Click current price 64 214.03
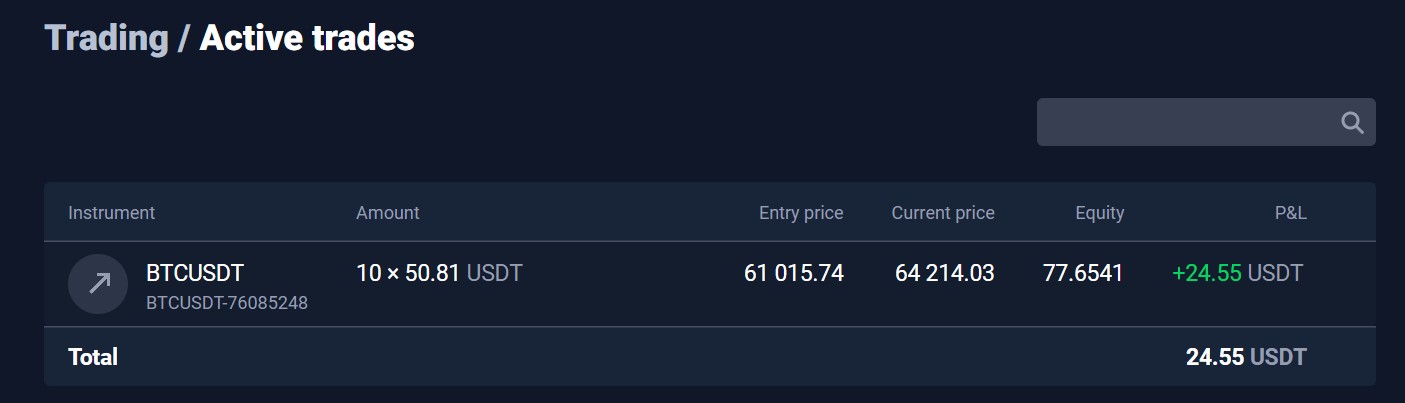Image resolution: width=1405 pixels, height=403 pixels. point(945,273)
